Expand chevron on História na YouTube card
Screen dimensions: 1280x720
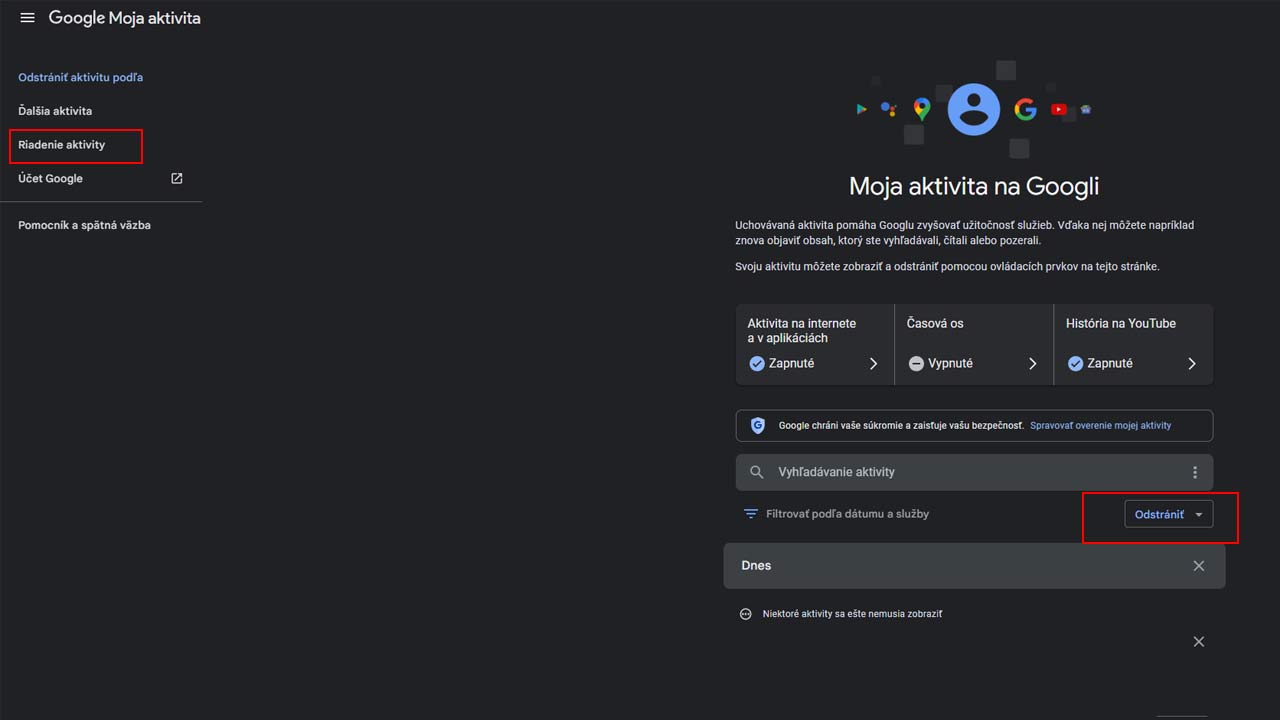(1192, 364)
